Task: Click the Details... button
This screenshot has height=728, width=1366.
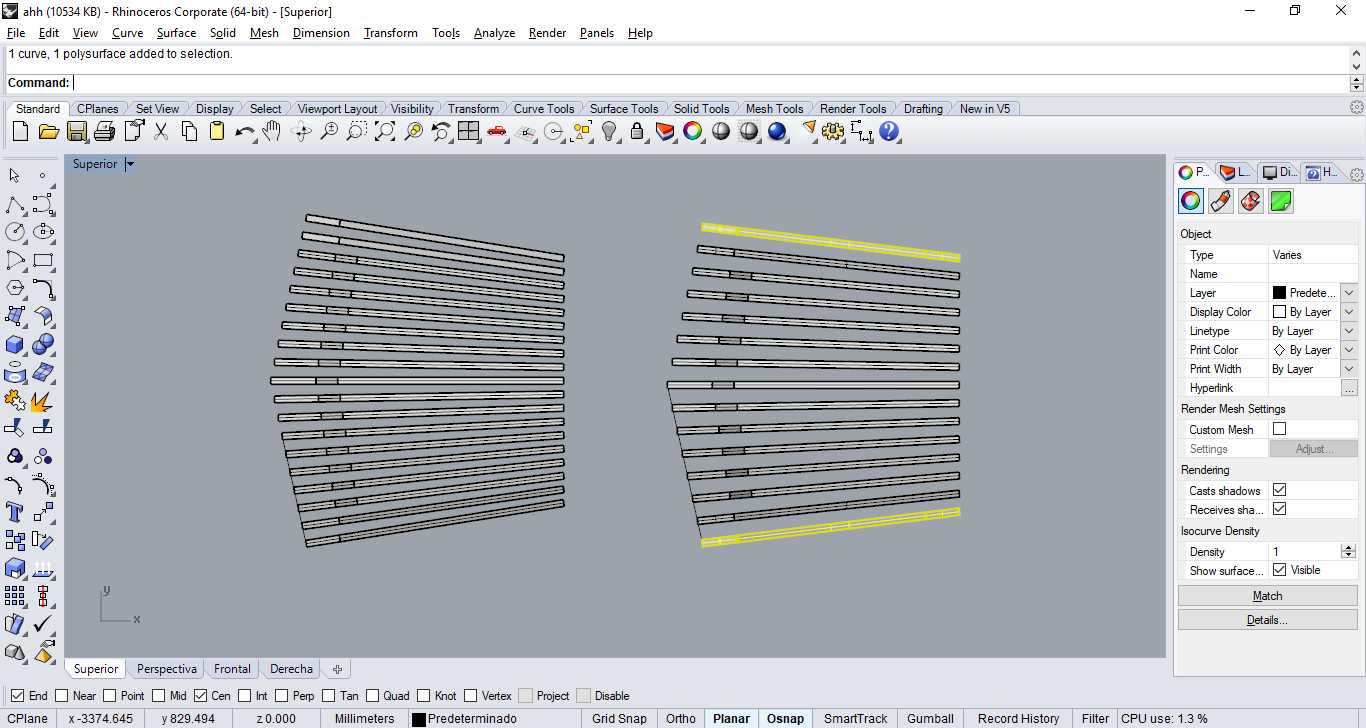Action: [x=1267, y=620]
